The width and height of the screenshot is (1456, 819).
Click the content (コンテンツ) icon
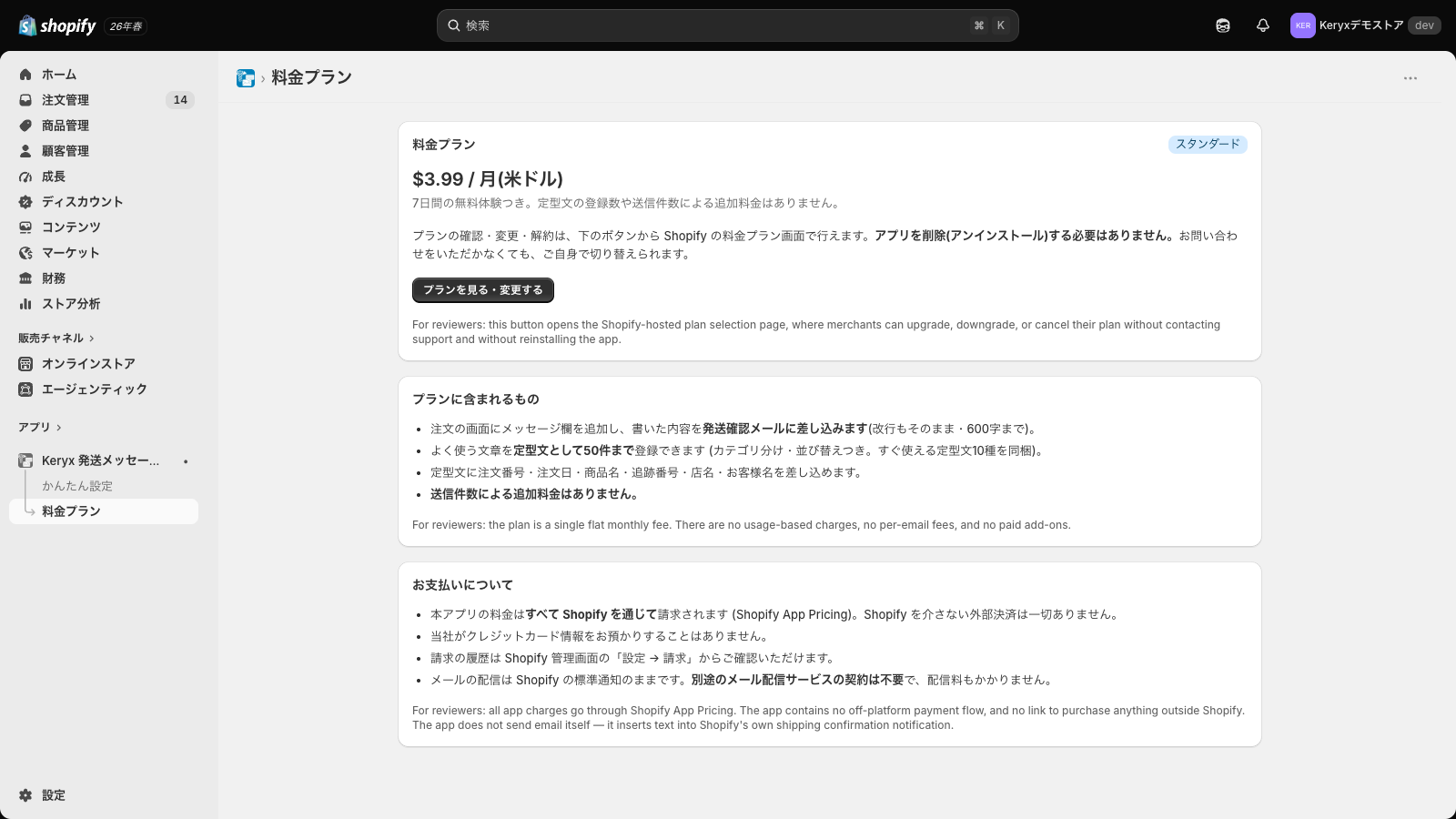click(x=25, y=227)
